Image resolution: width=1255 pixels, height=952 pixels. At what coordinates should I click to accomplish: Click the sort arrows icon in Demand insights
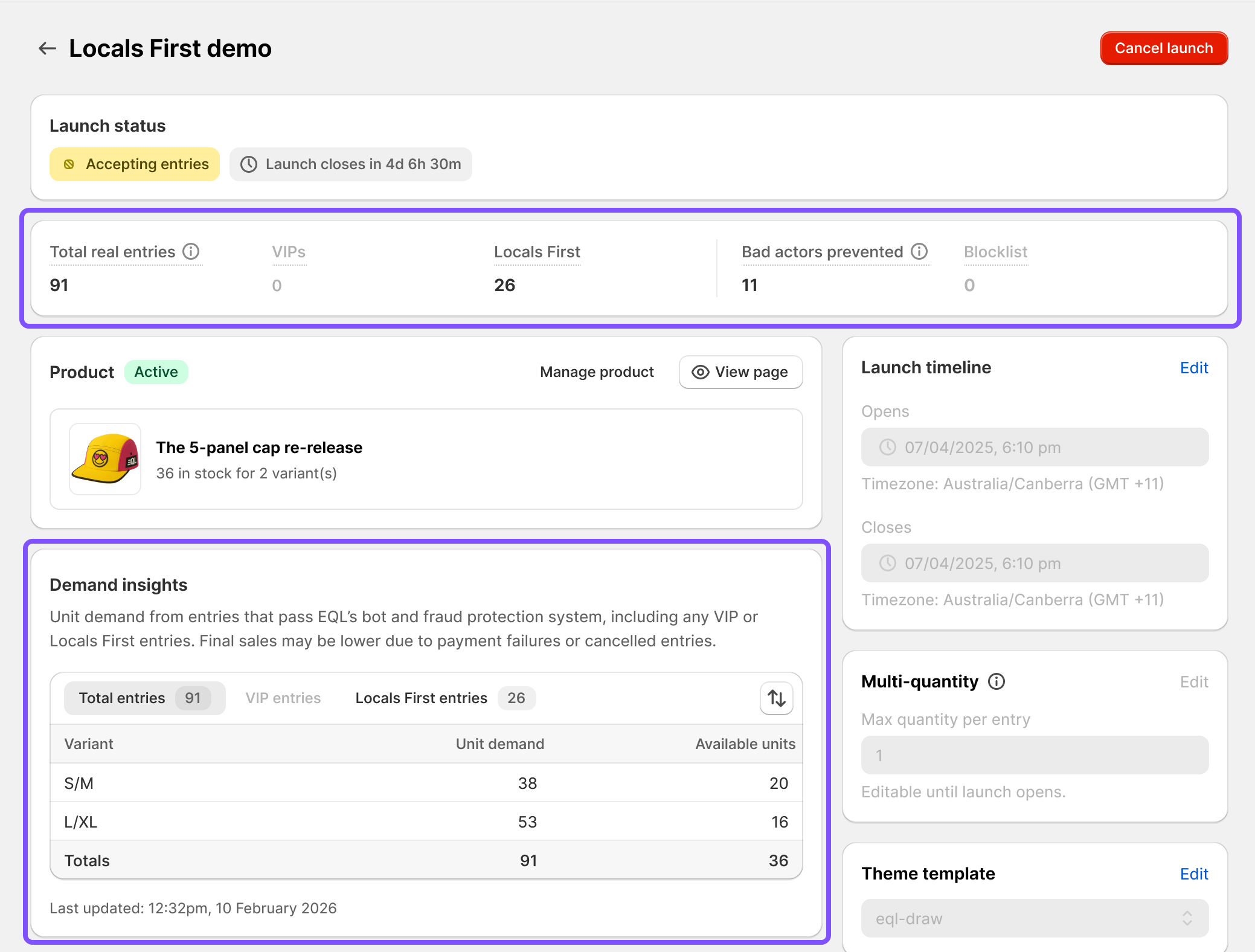(x=777, y=698)
